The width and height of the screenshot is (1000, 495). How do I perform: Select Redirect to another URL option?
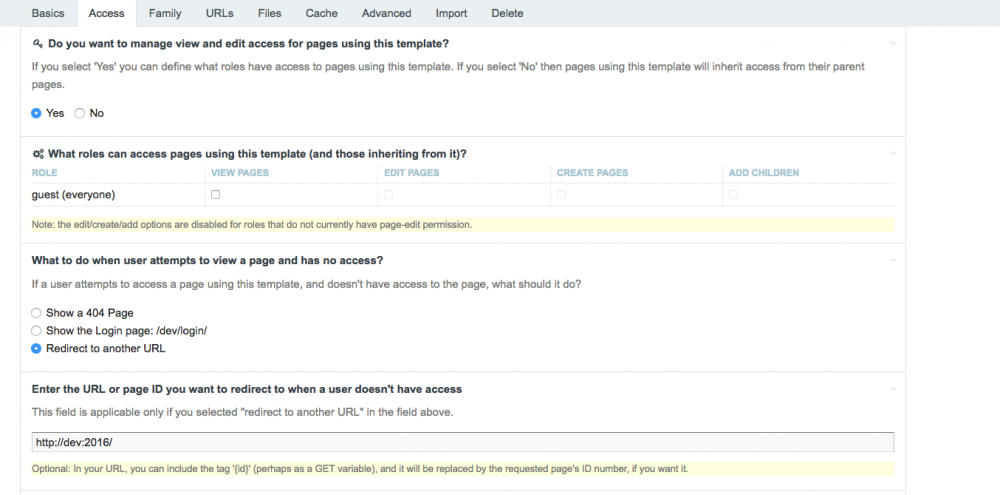(37, 349)
